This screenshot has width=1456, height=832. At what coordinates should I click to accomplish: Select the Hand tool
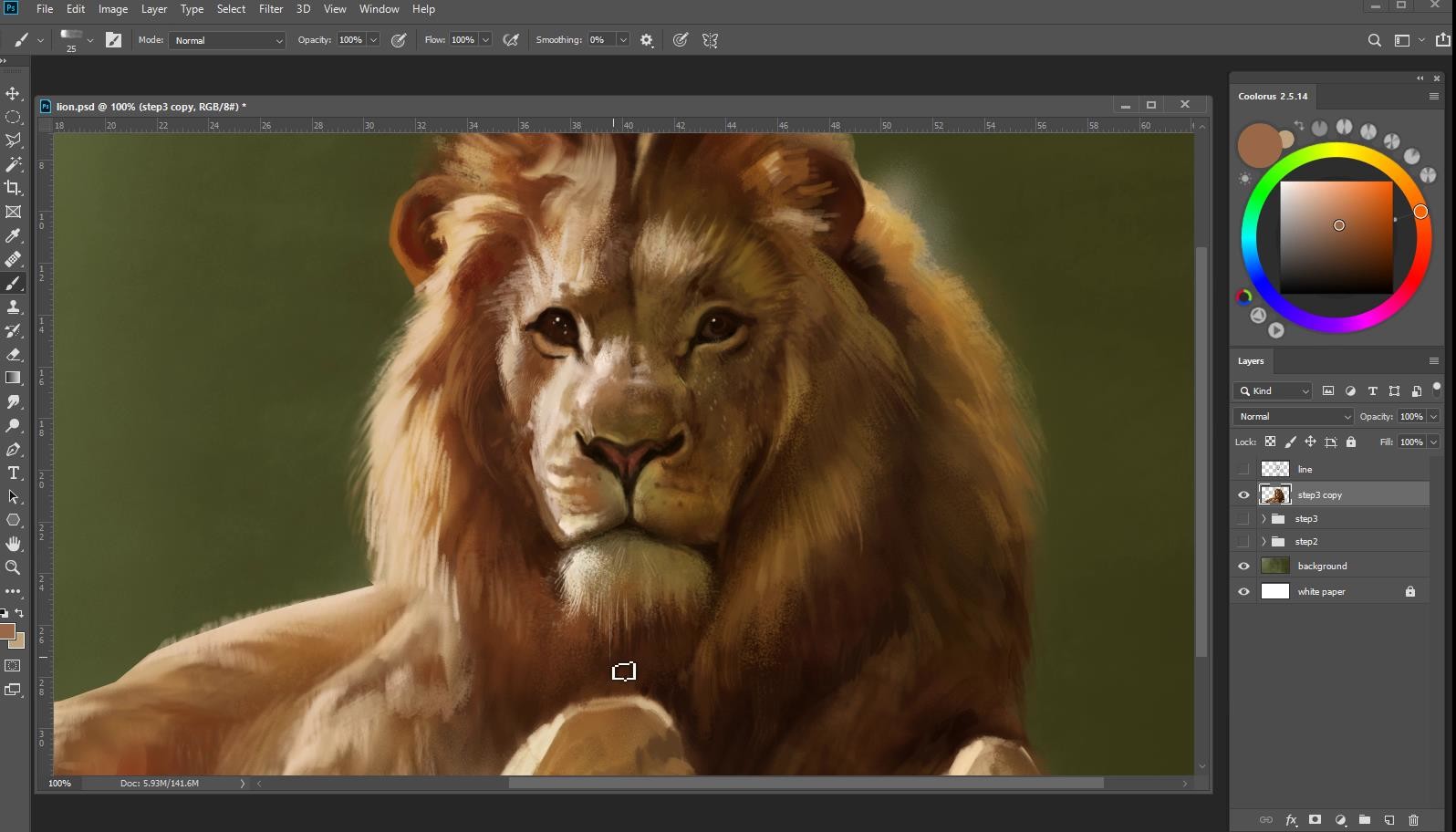click(x=13, y=544)
